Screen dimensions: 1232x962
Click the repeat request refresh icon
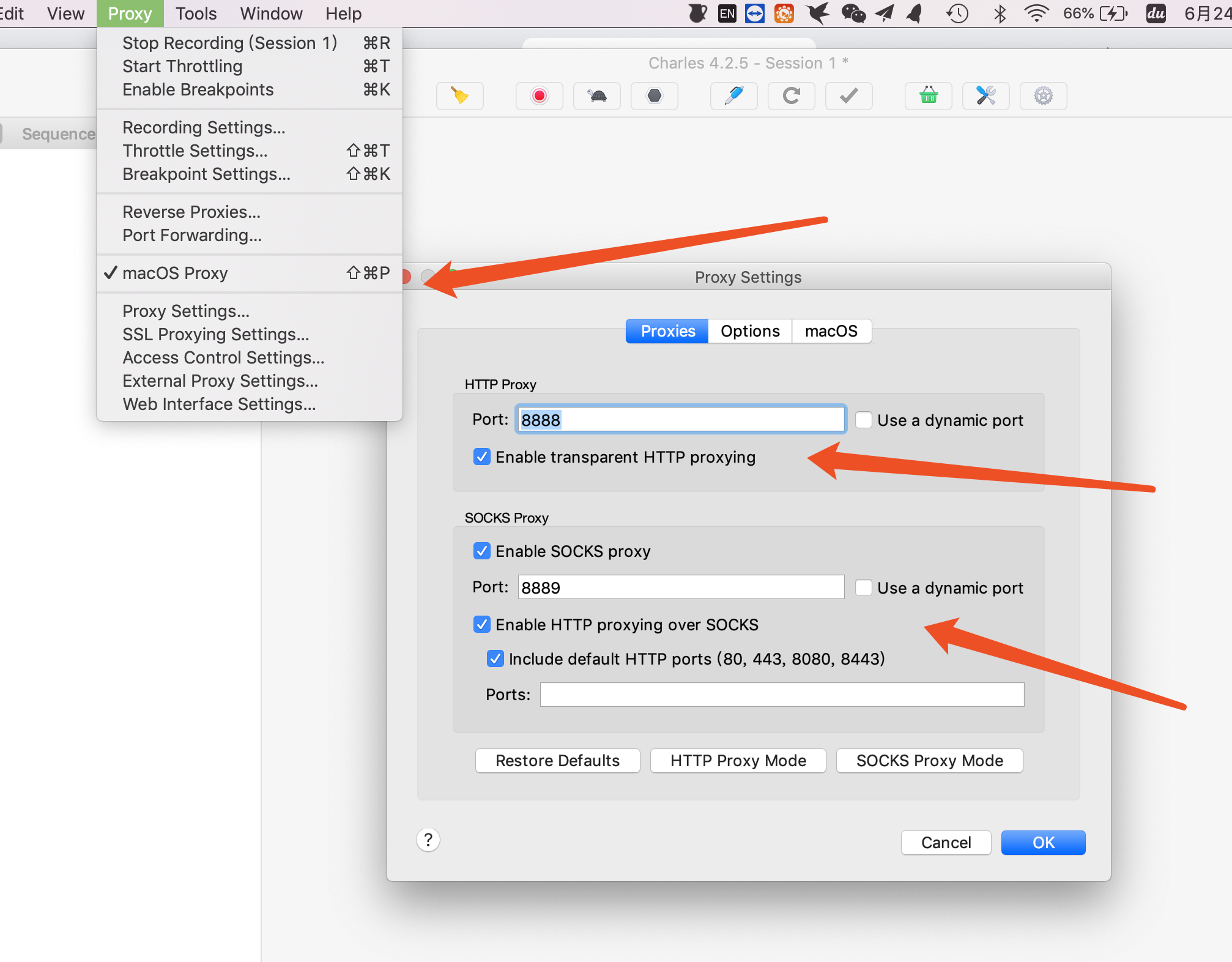[792, 96]
